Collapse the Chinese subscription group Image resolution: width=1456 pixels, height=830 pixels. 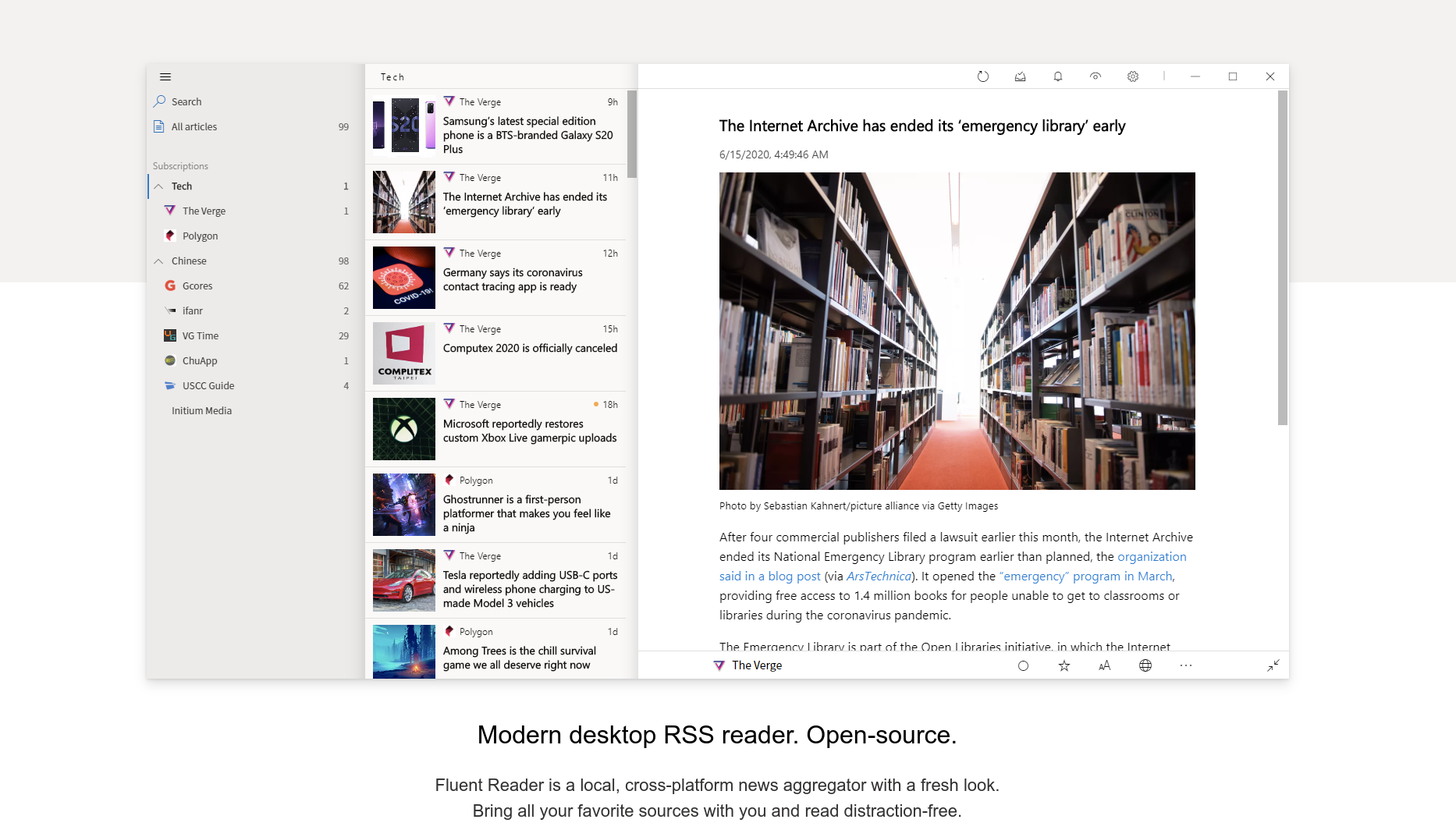click(x=158, y=261)
